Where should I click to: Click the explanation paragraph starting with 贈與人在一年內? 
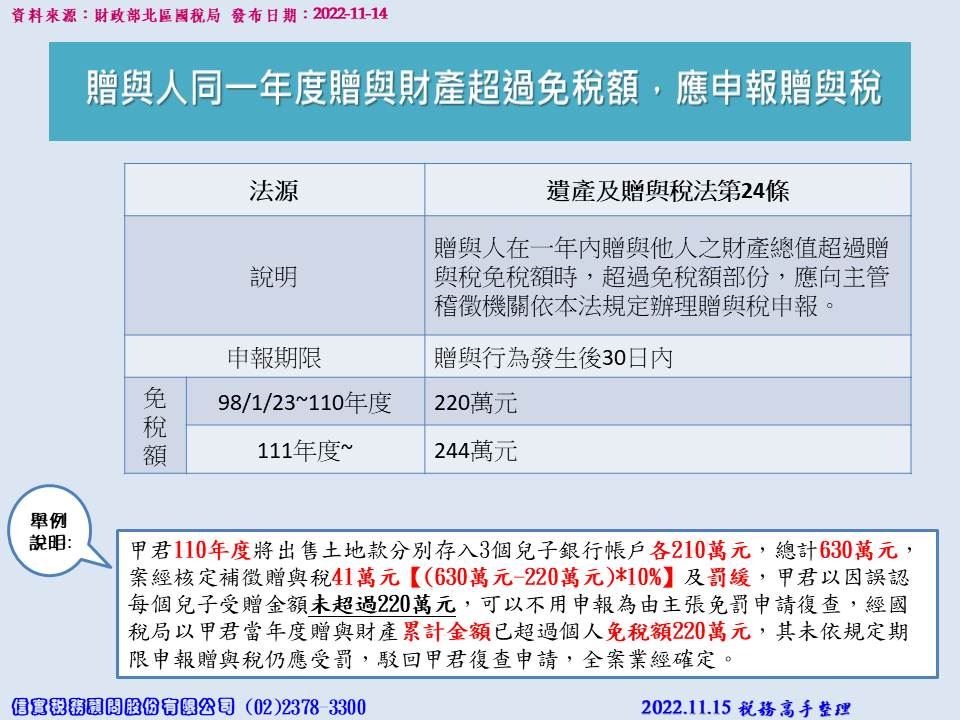[x=667, y=276]
